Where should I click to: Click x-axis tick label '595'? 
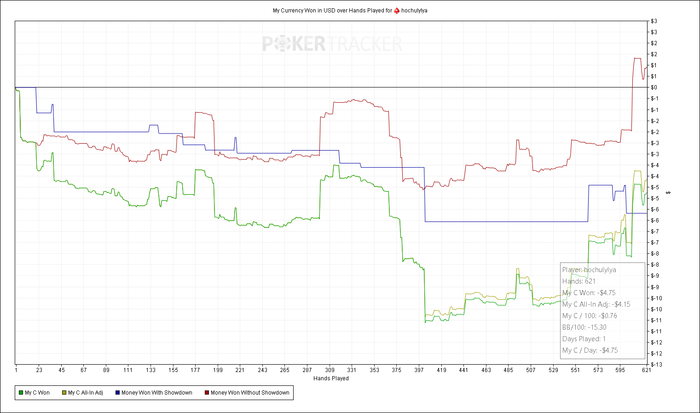[x=620, y=370]
